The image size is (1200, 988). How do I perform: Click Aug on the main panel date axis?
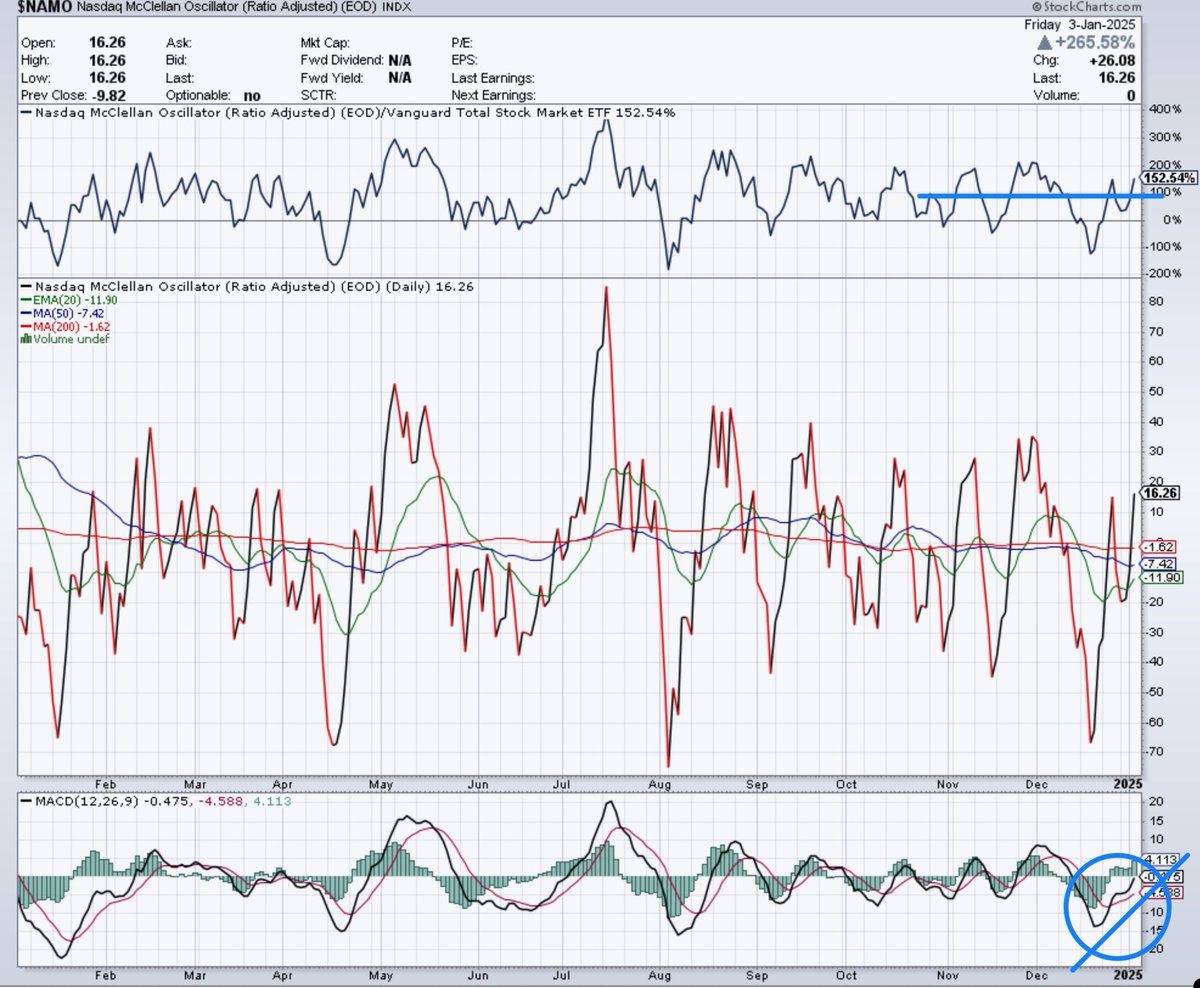660,783
